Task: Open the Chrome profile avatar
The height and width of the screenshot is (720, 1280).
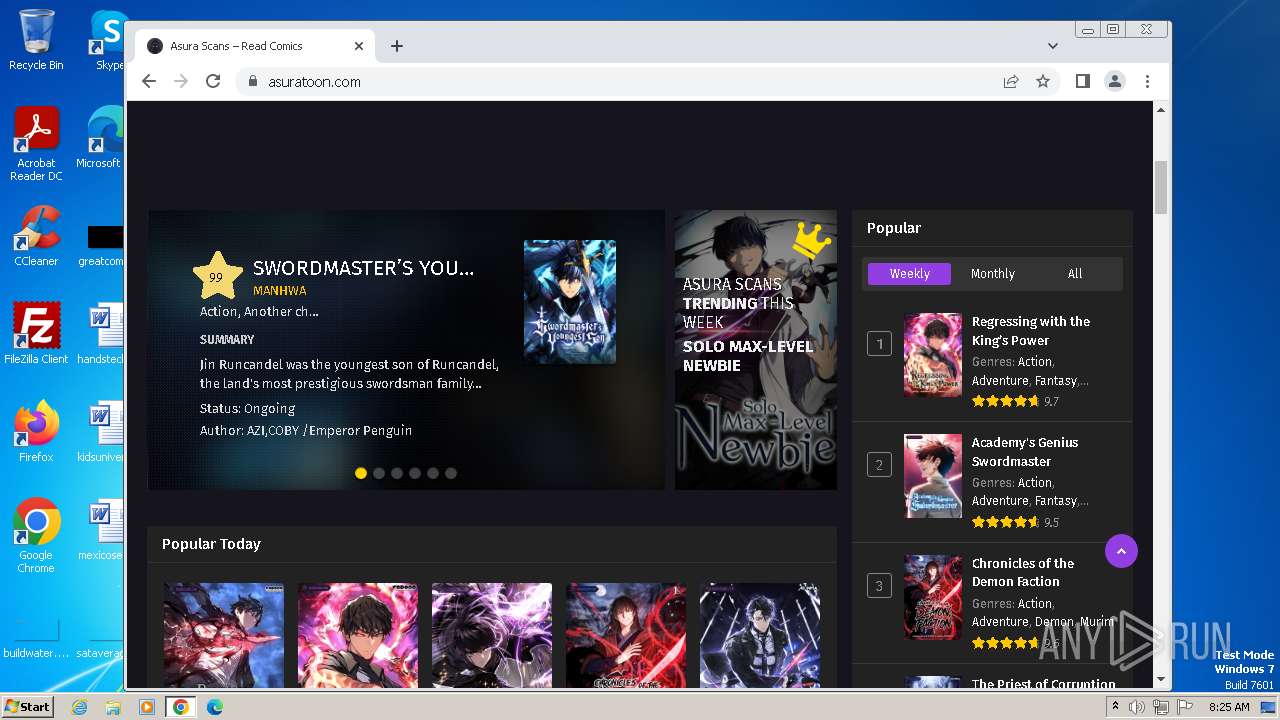Action: tap(1115, 82)
